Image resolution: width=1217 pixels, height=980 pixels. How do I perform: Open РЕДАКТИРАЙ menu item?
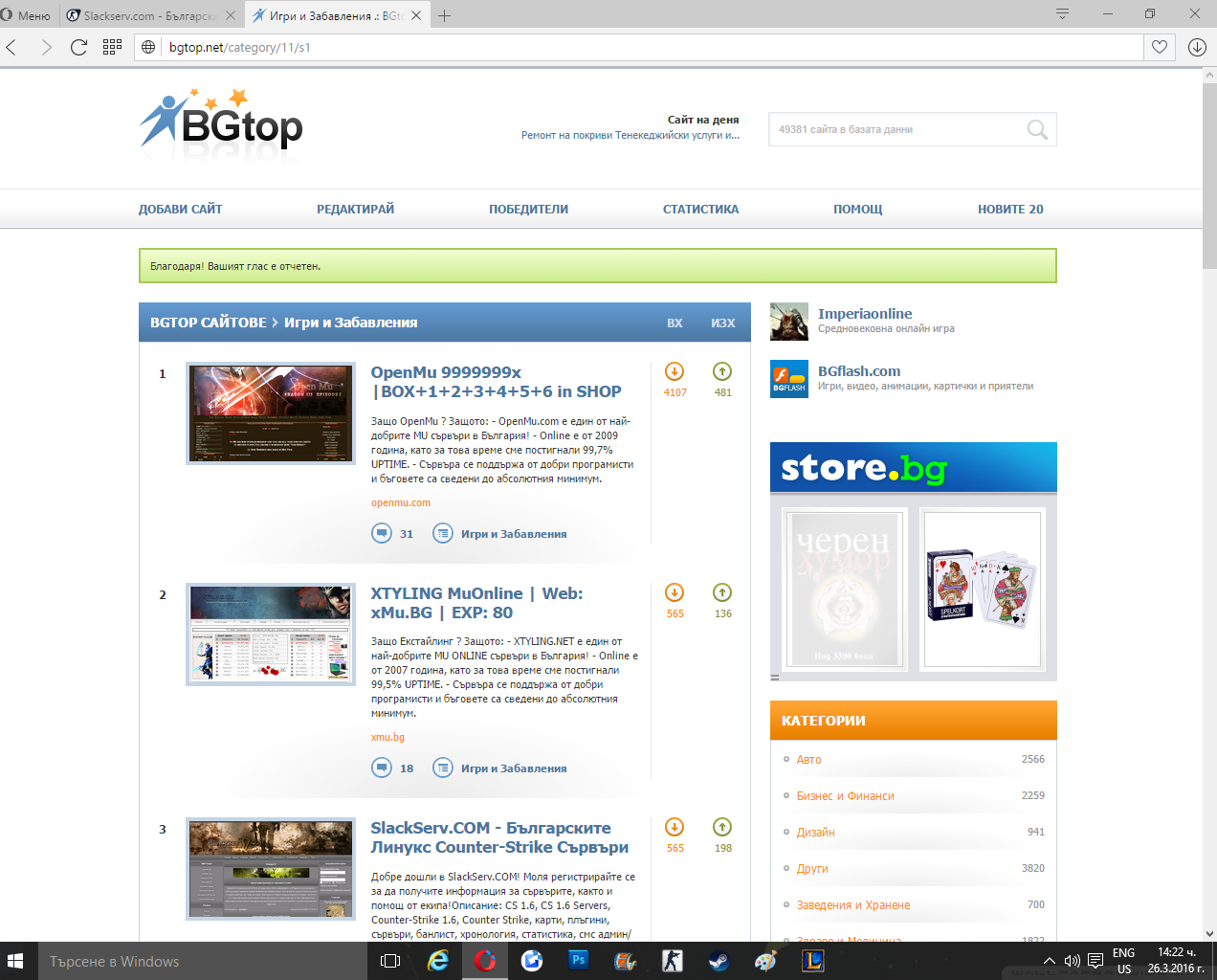point(355,209)
